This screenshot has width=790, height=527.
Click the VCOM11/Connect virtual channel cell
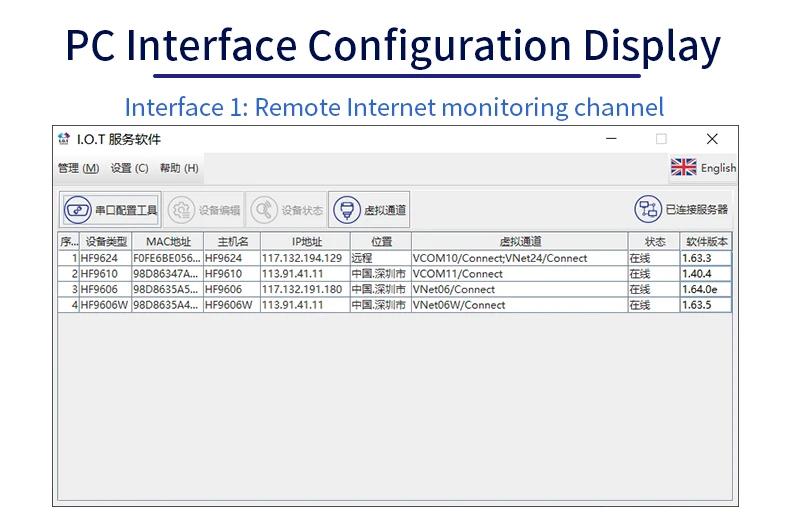458,274
